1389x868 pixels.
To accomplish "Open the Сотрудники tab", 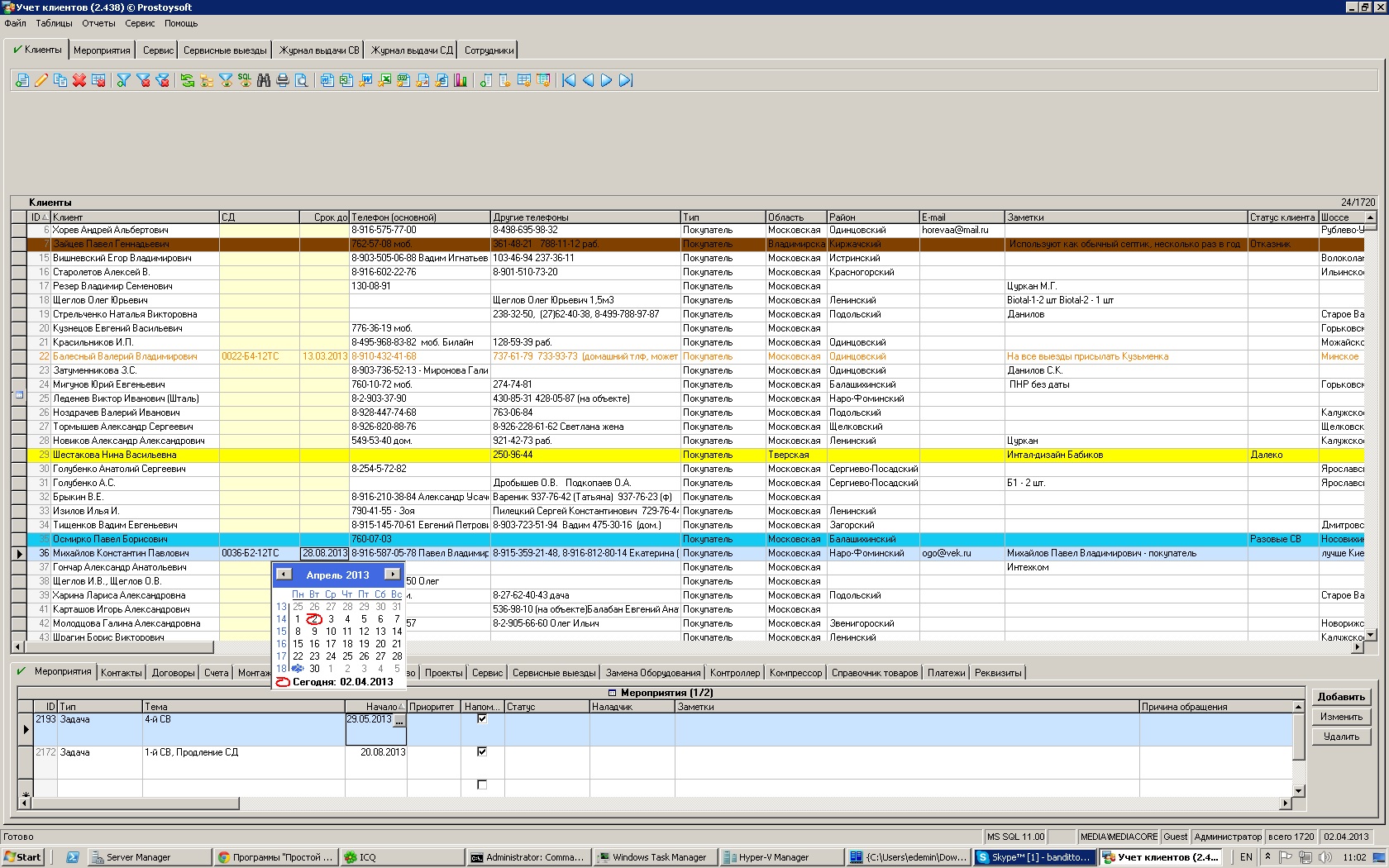I will tap(489, 50).
